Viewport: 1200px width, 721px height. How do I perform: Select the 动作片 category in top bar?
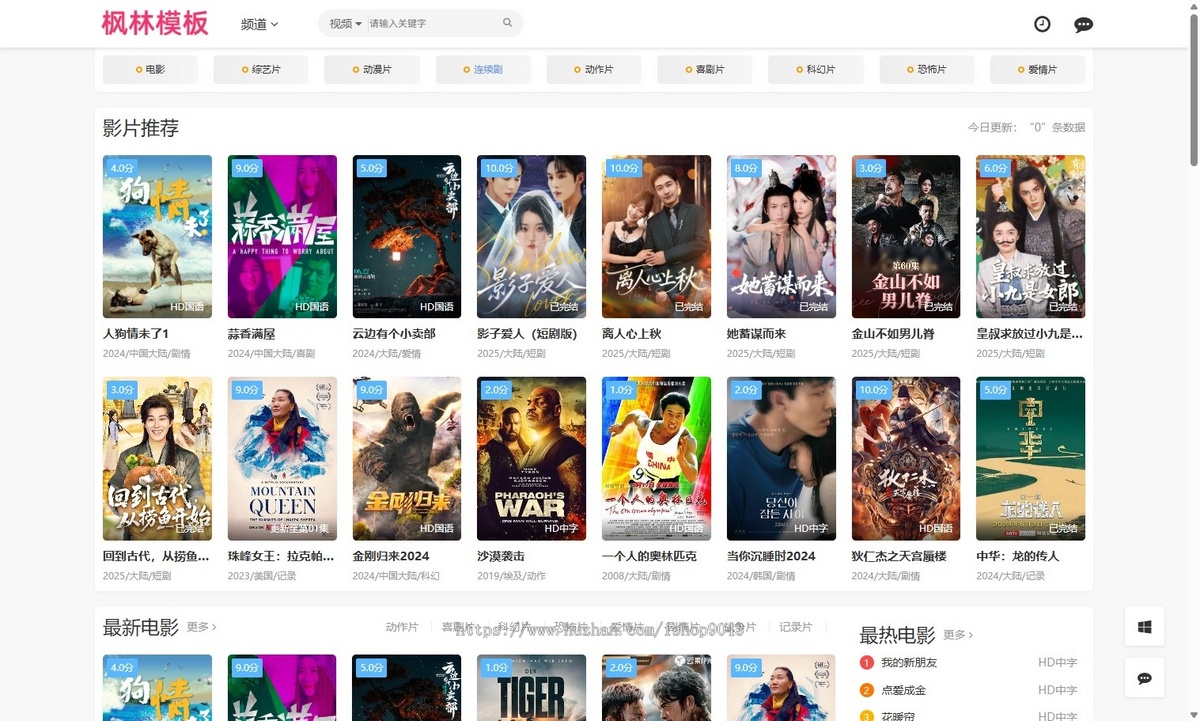pyautogui.click(x=594, y=70)
